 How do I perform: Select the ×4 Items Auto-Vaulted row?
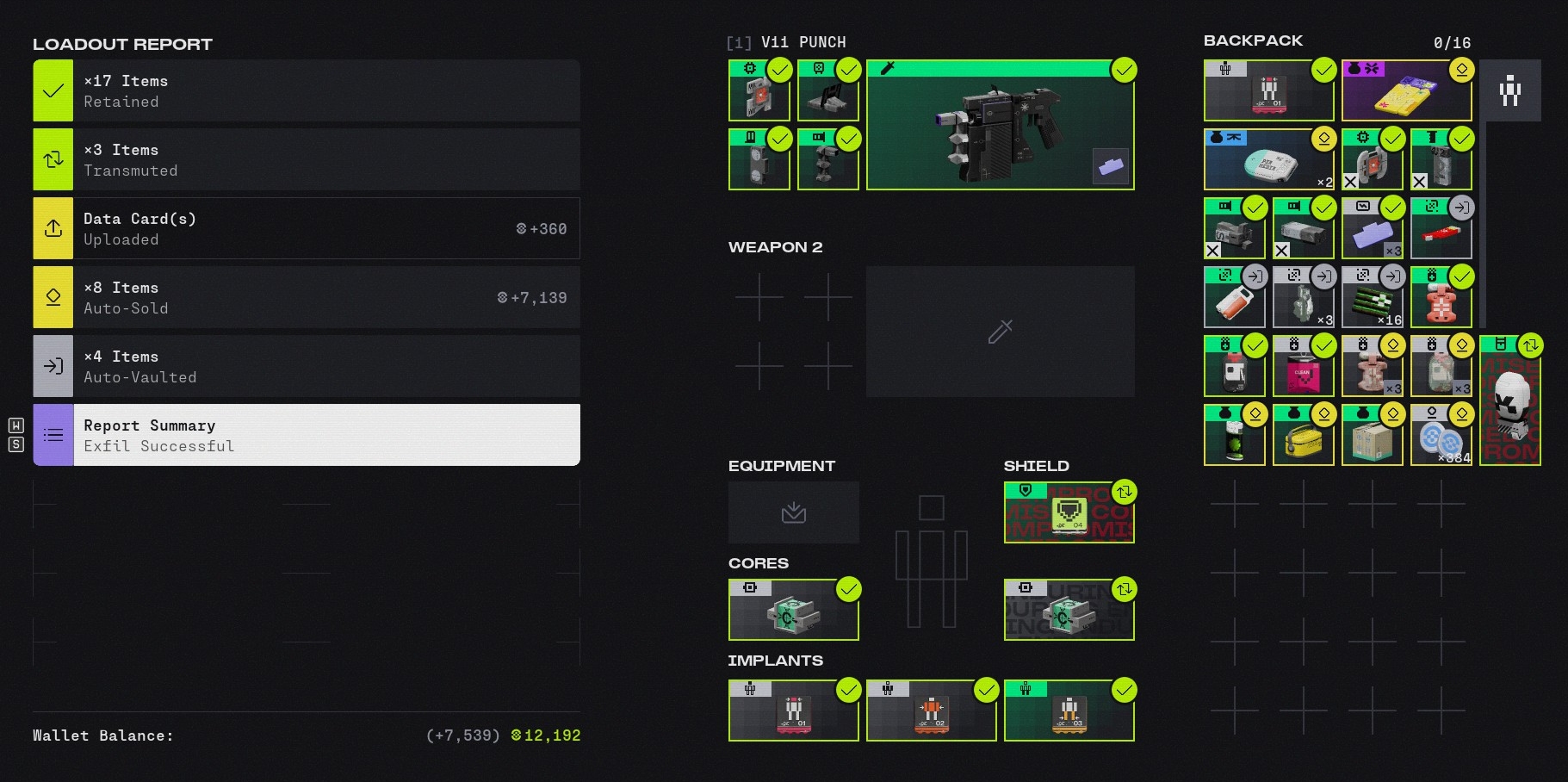click(x=307, y=366)
